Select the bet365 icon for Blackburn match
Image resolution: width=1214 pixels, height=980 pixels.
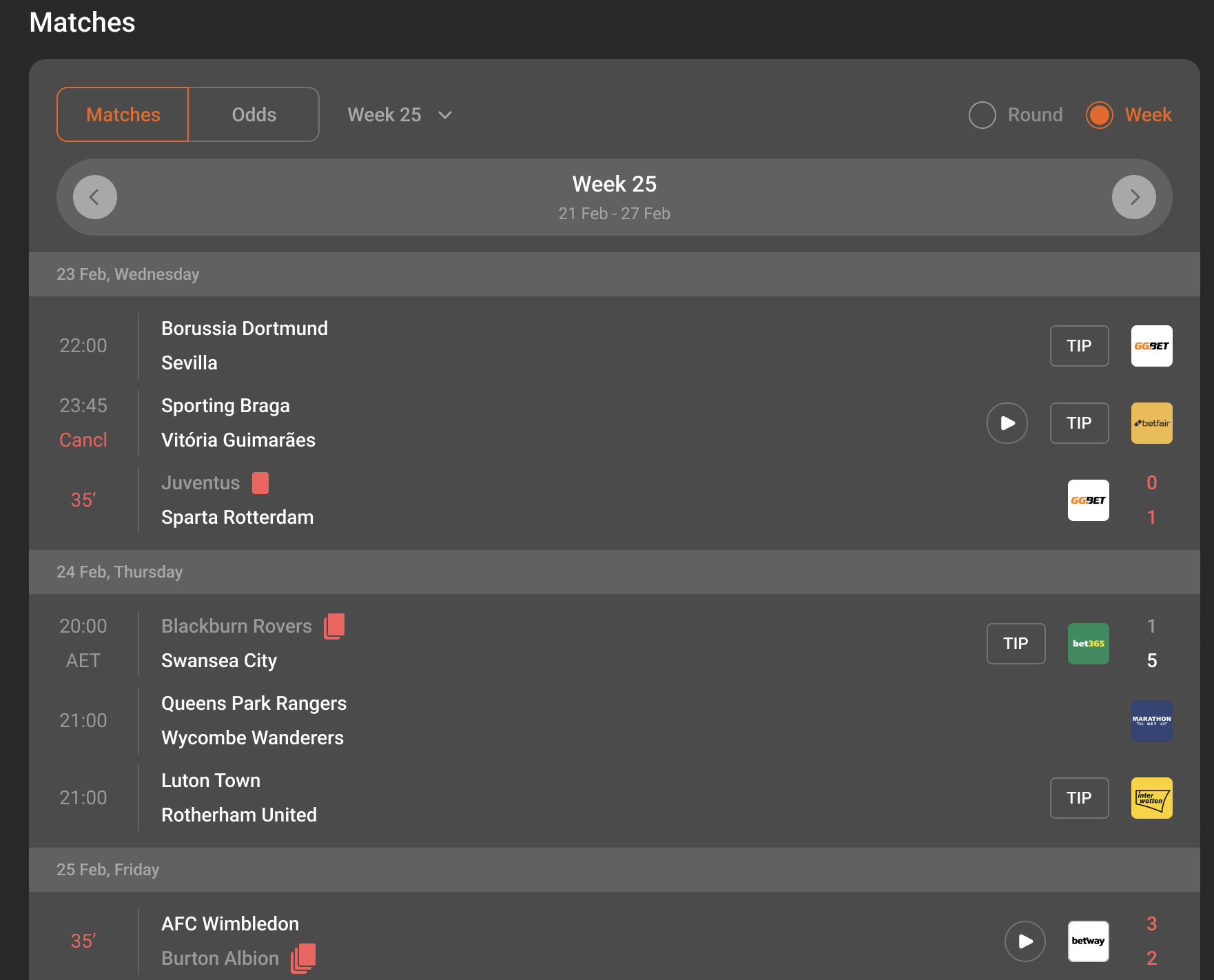click(1089, 643)
